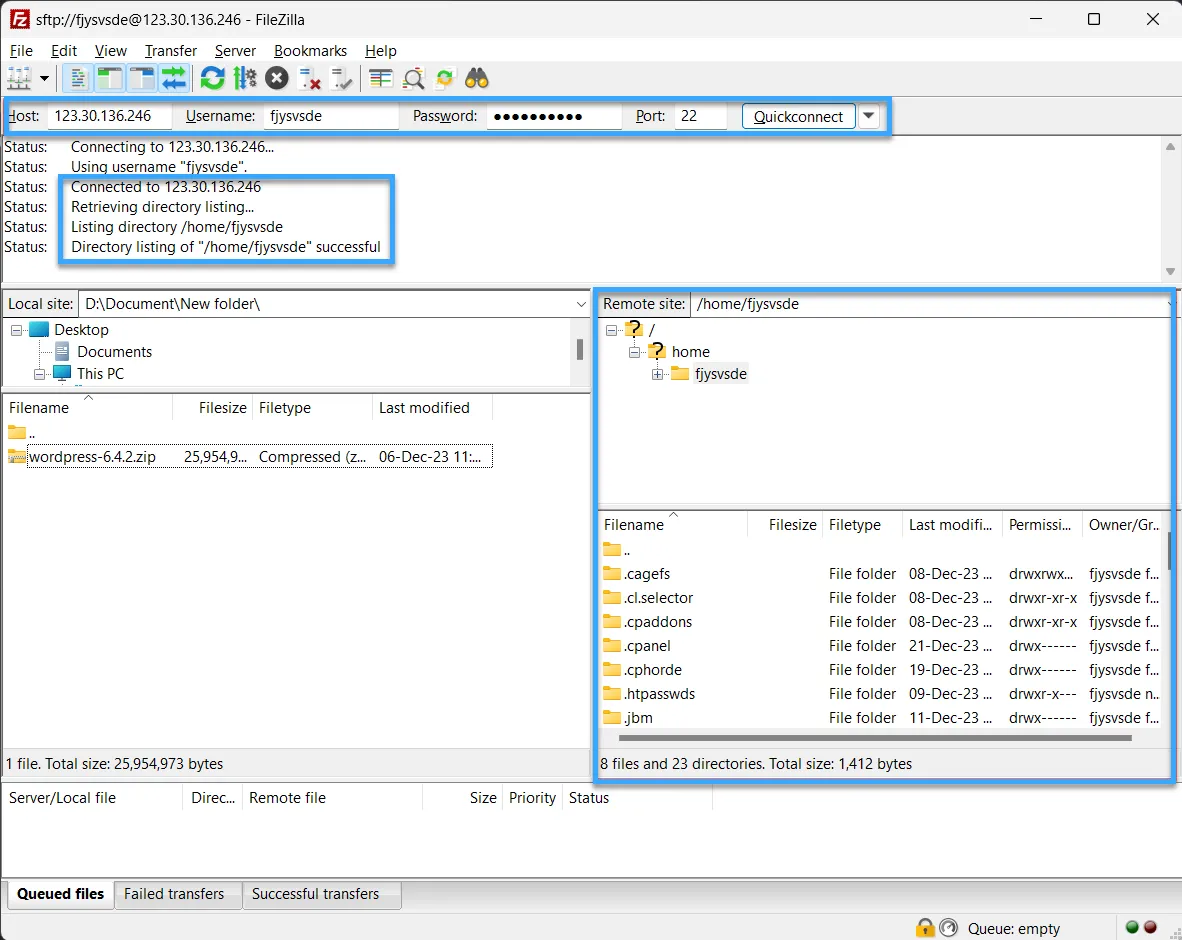The height and width of the screenshot is (940, 1182).
Task: Collapse remote home tree node
Action: (635, 352)
